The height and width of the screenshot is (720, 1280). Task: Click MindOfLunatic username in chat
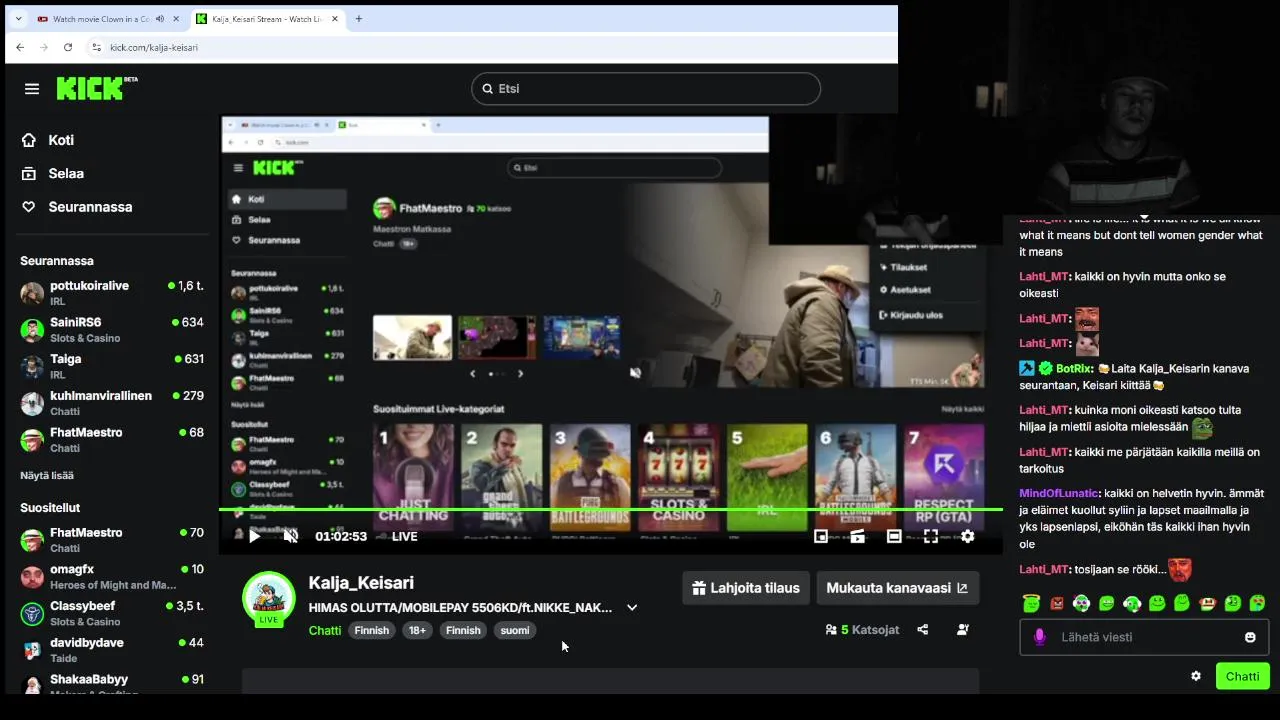click(x=1058, y=493)
